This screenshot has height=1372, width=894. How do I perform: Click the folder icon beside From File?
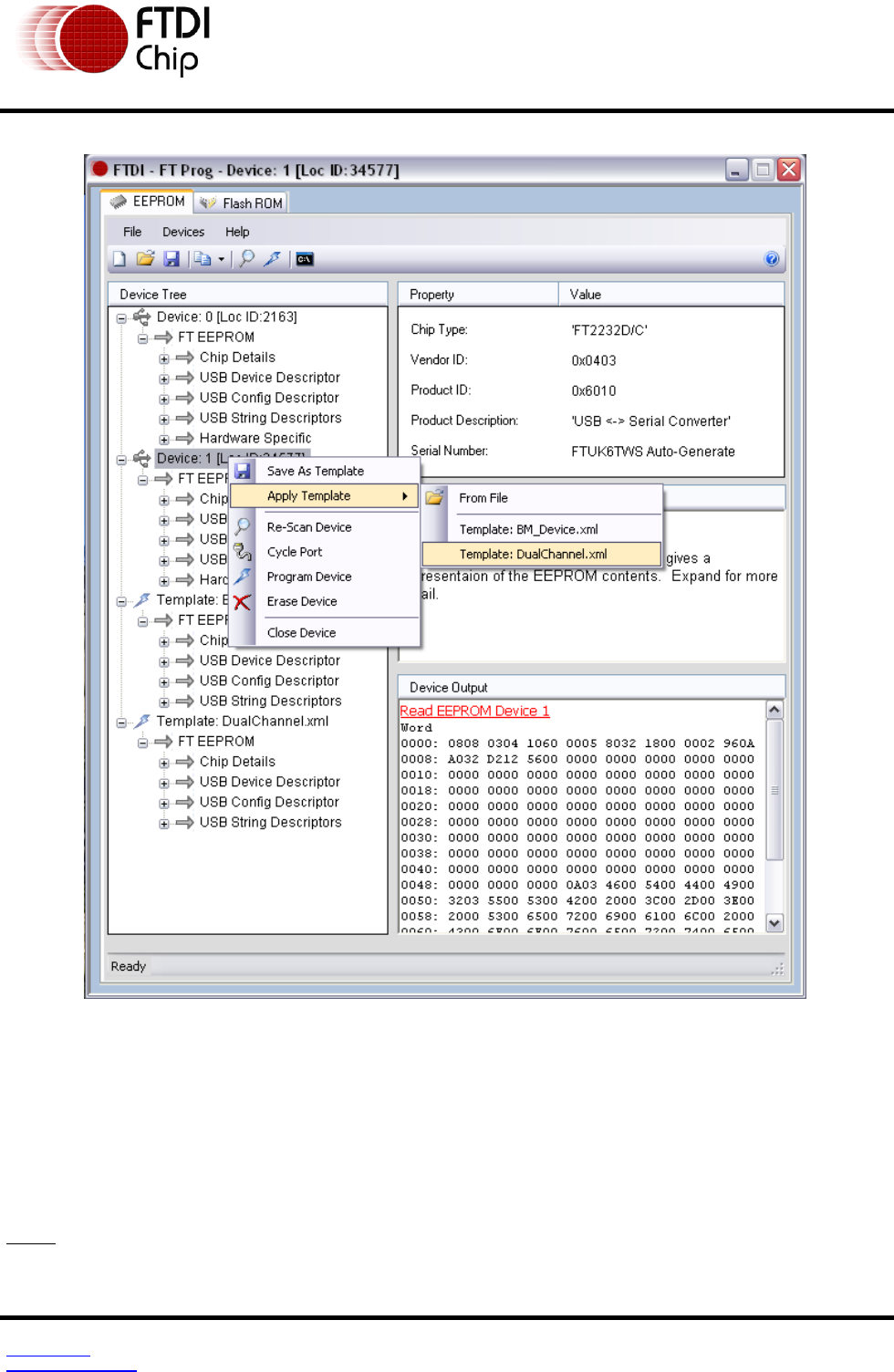tap(434, 497)
